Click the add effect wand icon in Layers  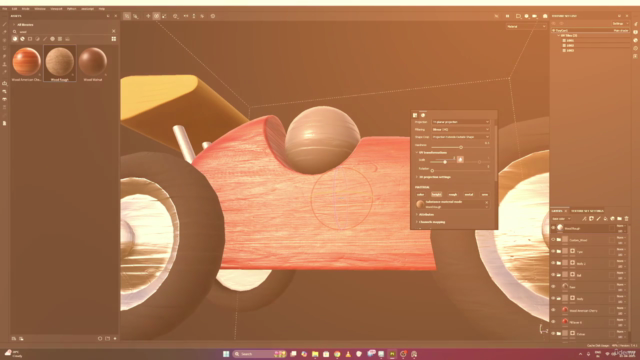584,219
